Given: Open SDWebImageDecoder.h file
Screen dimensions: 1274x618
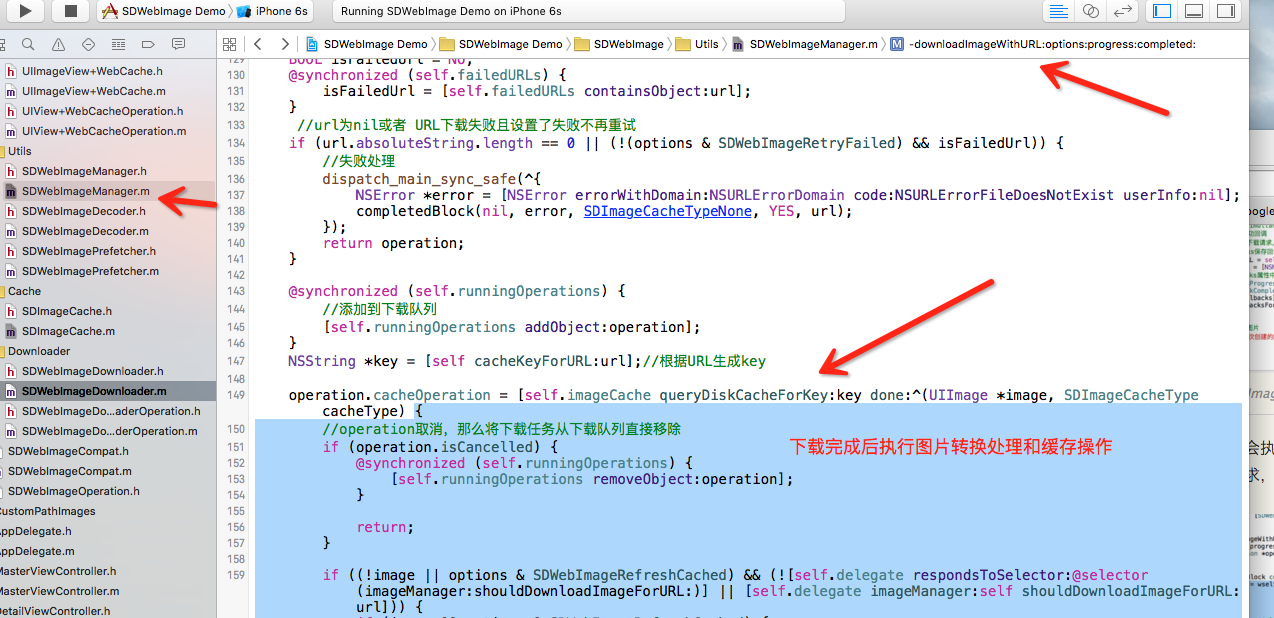Looking at the screenshot, I should coord(83,211).
